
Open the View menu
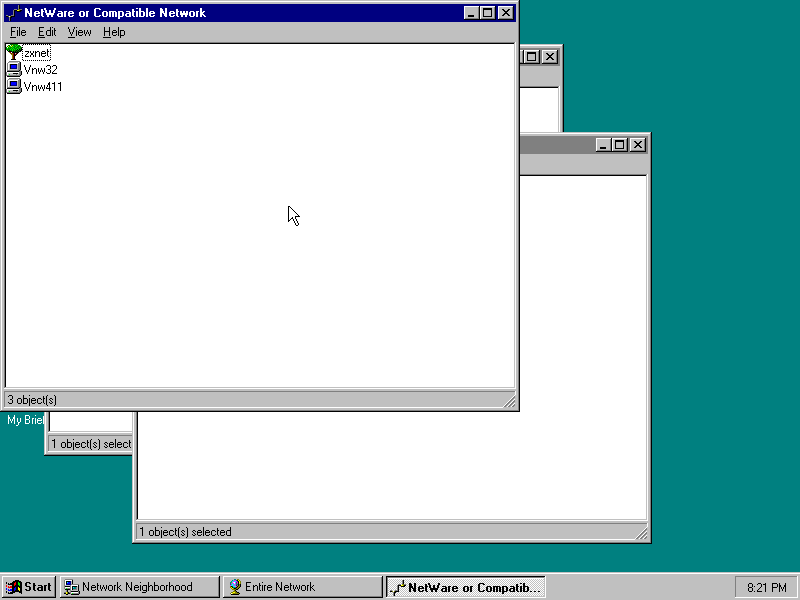click(x=79, y=32)
